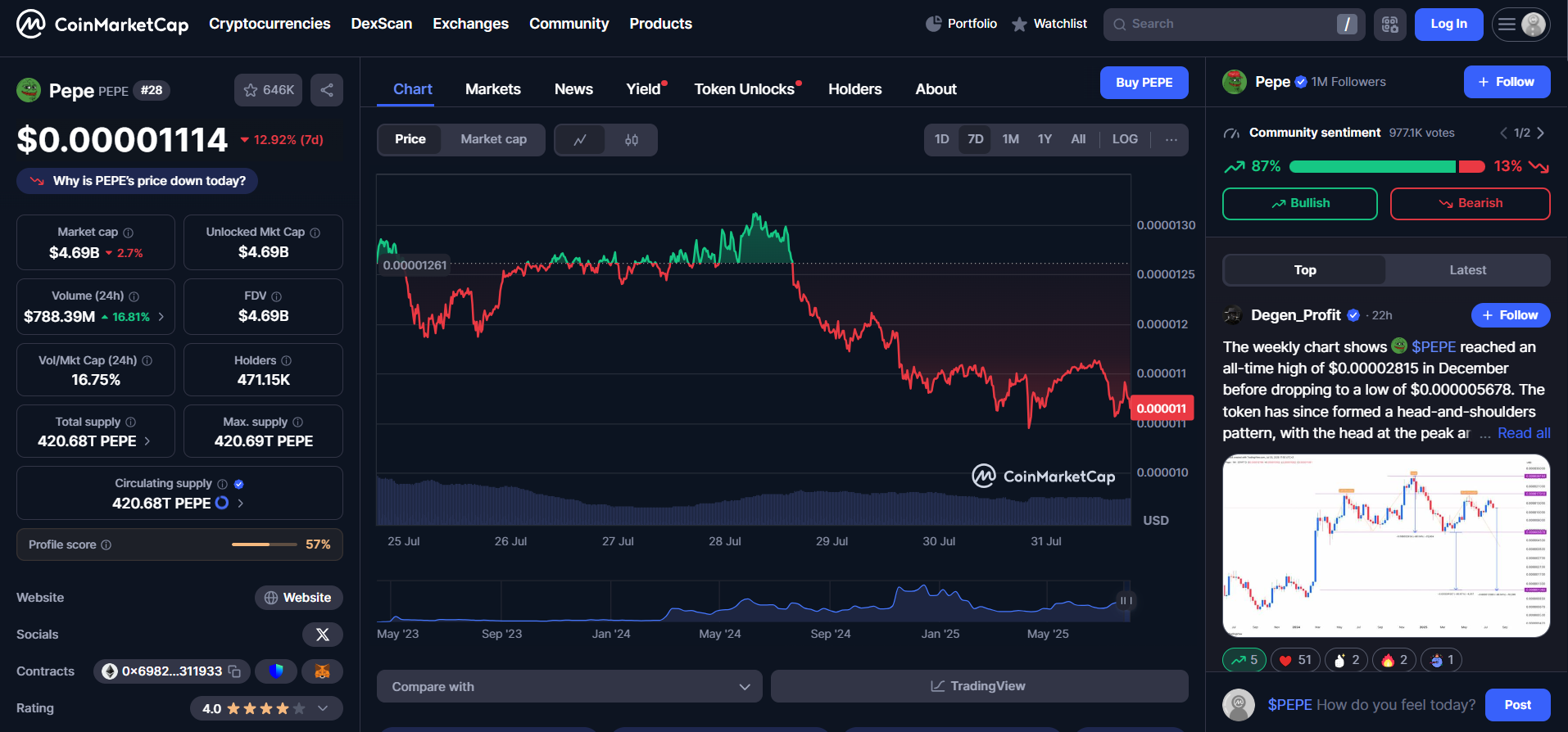Click the heart reaction with 51 count
The image size is (1568, 732).
point(1295,660)
